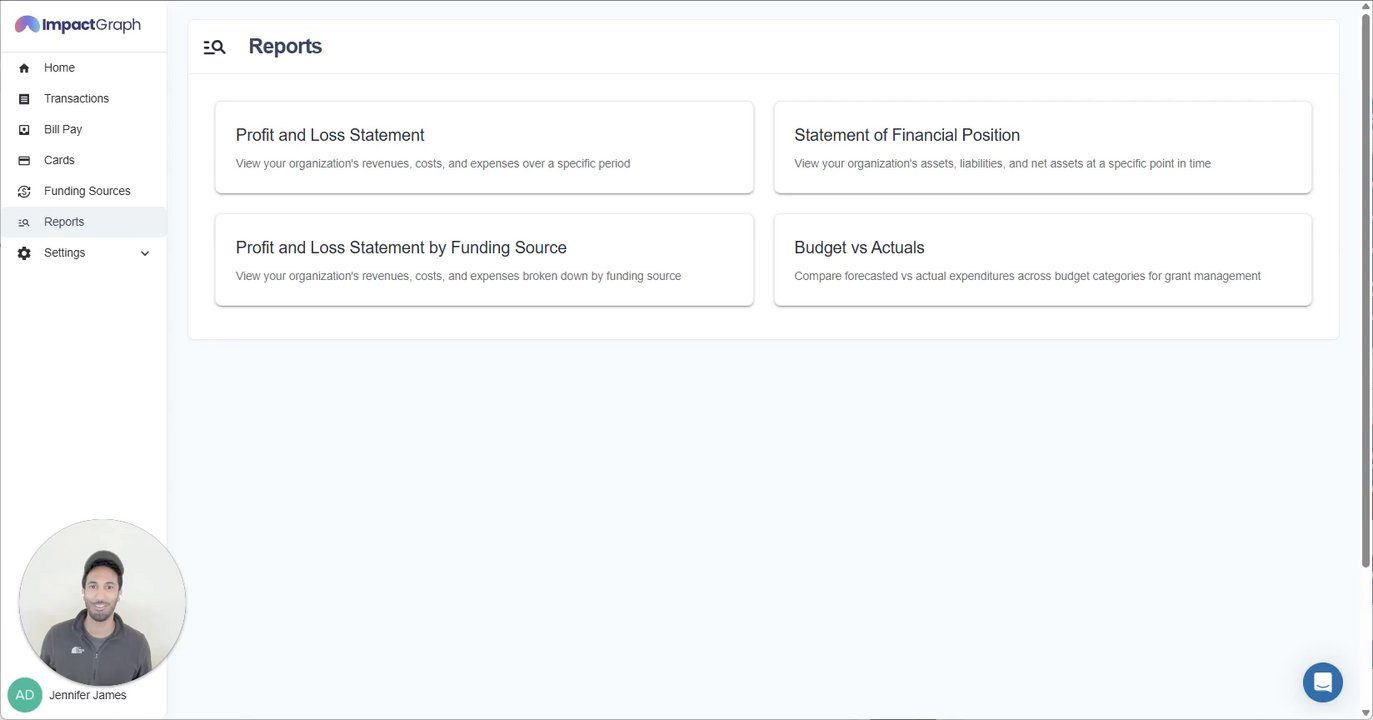Open the Reports sidebar menu item

pos(64,222)
